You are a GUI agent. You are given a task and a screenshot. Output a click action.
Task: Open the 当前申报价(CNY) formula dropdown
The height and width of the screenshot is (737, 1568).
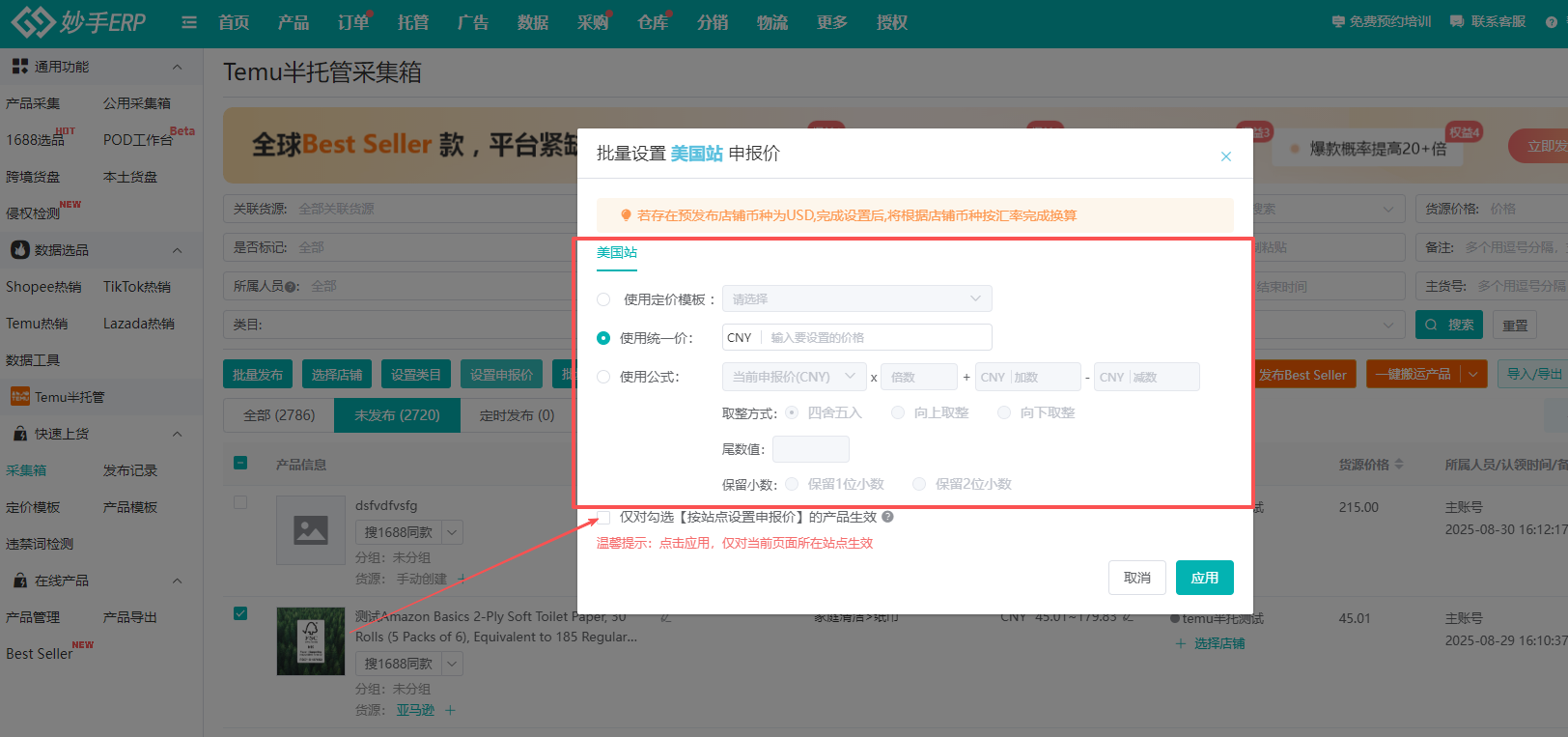coord(794,377)
